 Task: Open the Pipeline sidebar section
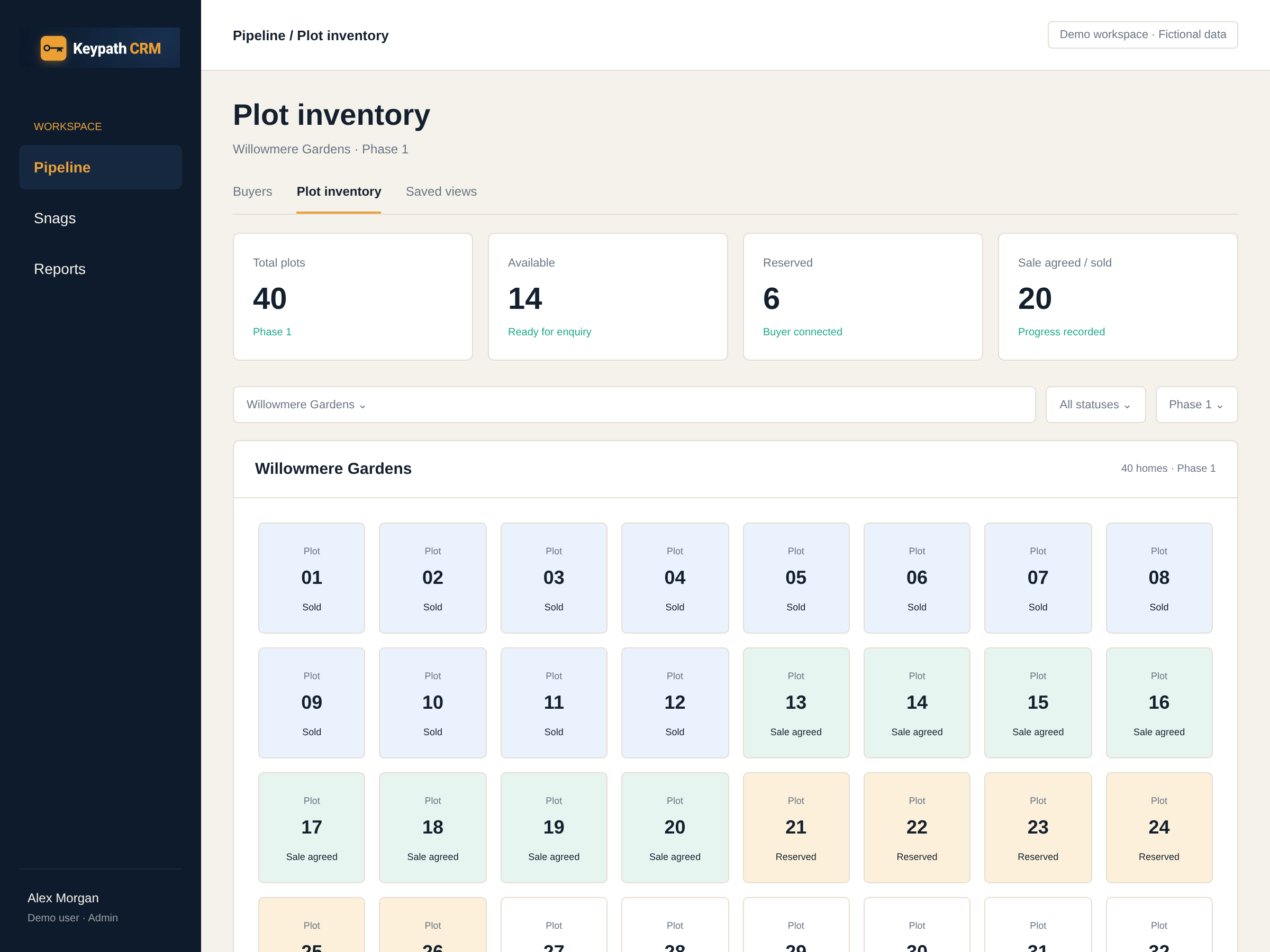pyautogui.click(x=101, y=167)
